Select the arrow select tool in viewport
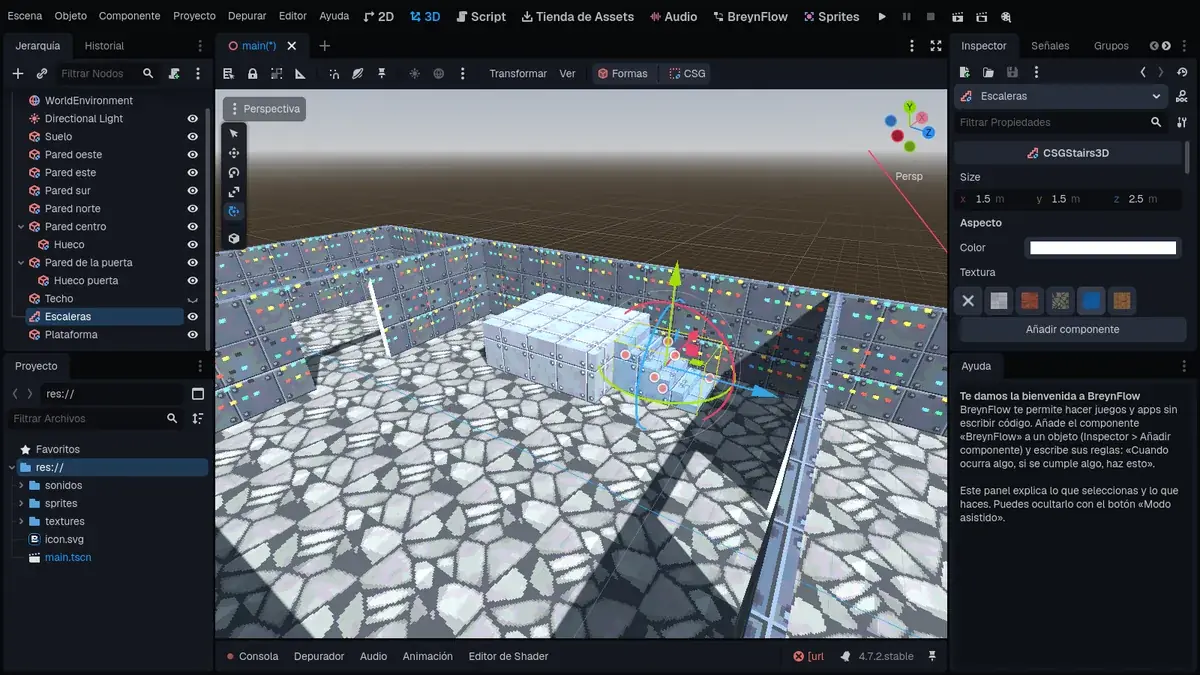 (x=234, y=134)
